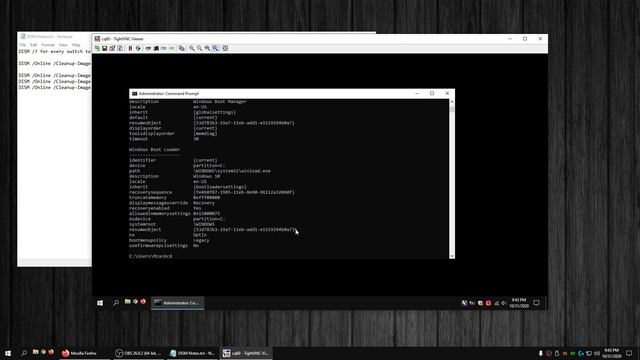Screen dimensions: 640x360
Task: Toggle the highlighted Zoom Auto button
Action: point(215,48)
